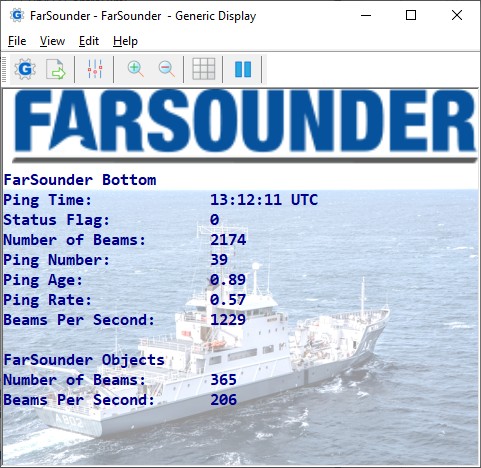Zoom out with the red minus magnifier
Viewport: 481px width, 468px height.
(166, 69)
